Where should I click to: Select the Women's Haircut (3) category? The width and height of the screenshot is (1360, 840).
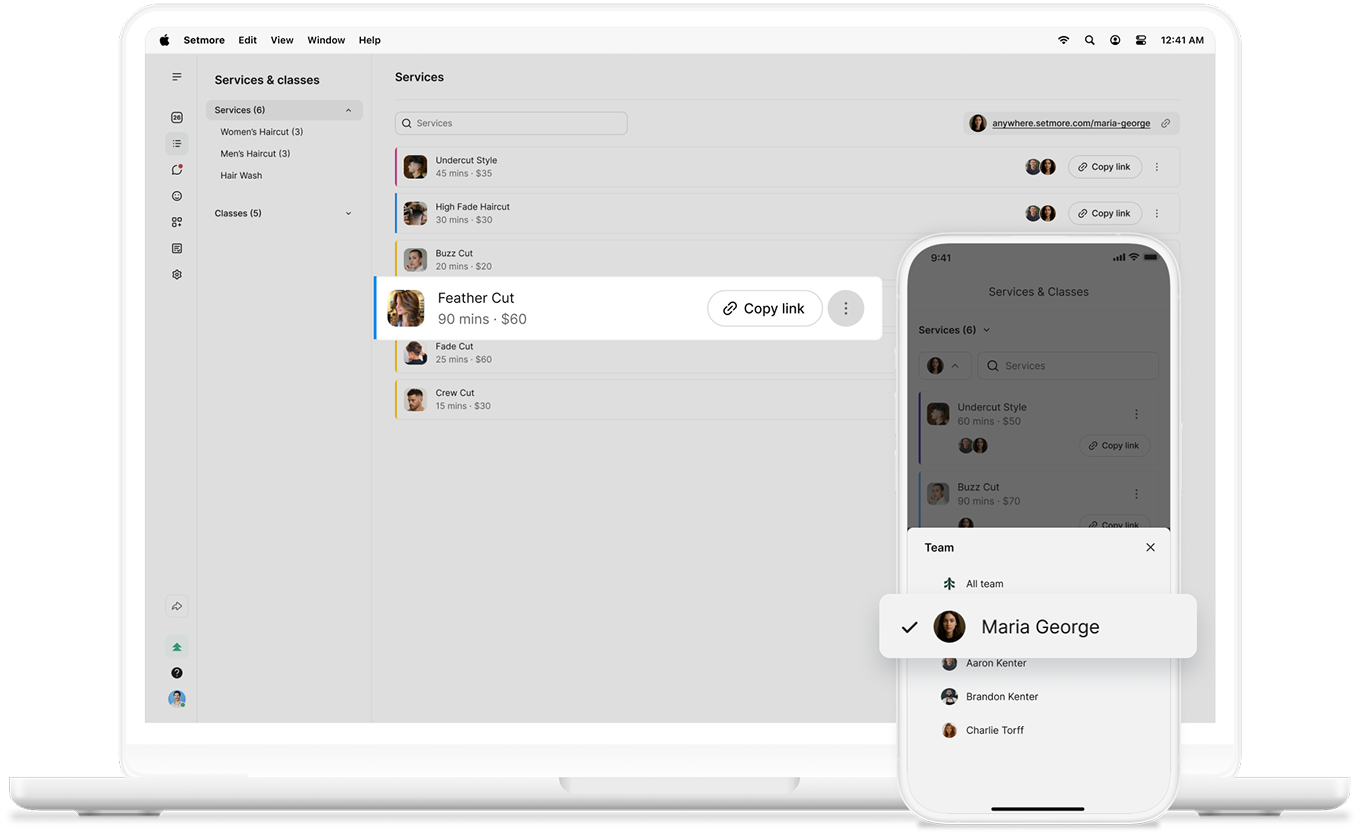pyautogui.click(x=262, y=132)
